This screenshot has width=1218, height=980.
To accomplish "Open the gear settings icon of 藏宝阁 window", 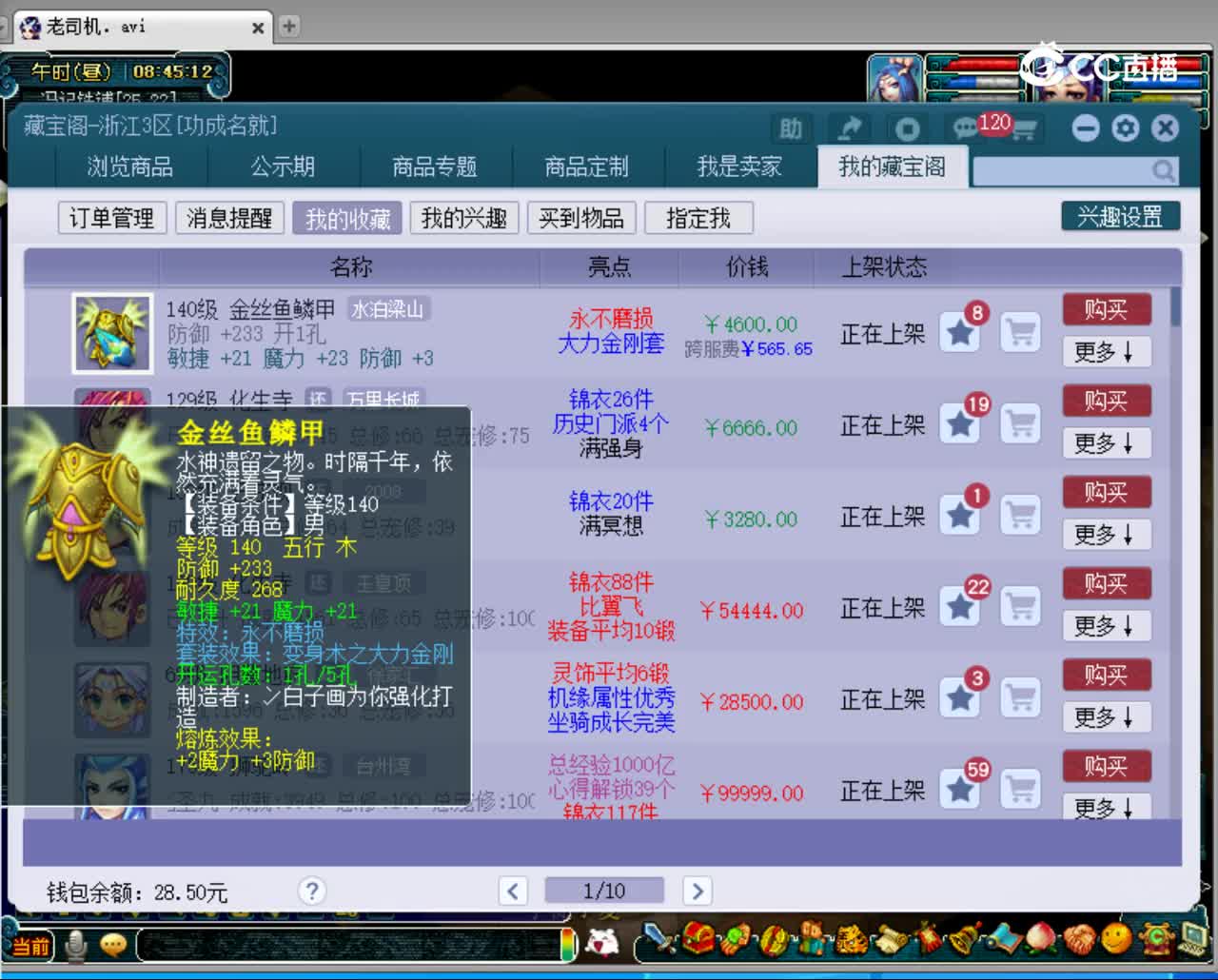I will click(1125, 128).
